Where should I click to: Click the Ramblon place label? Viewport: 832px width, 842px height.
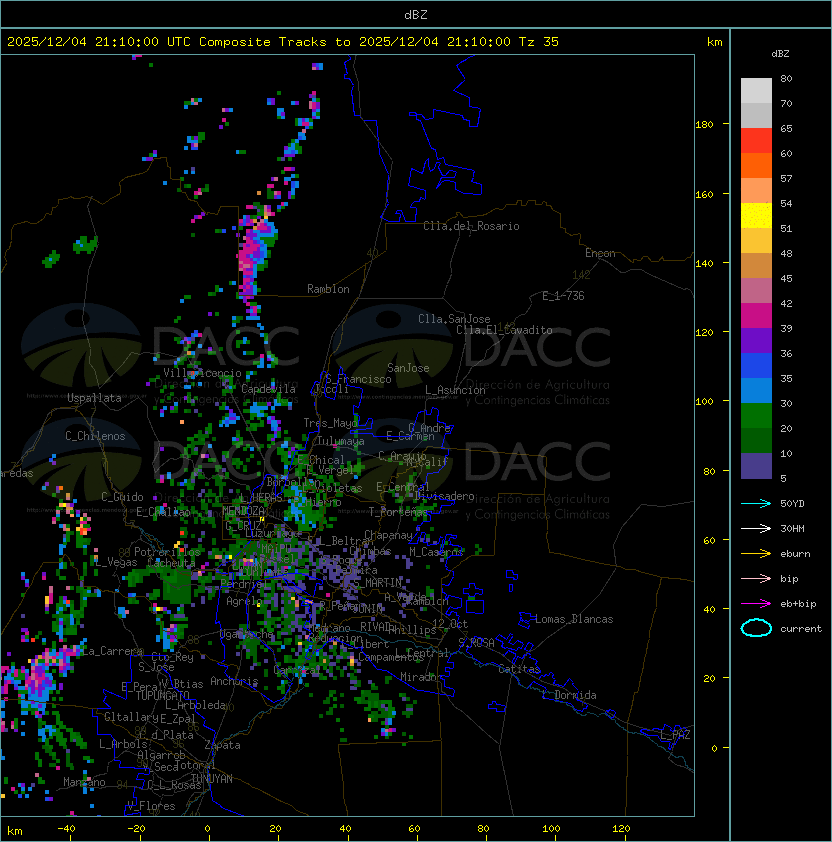point(328,289)
